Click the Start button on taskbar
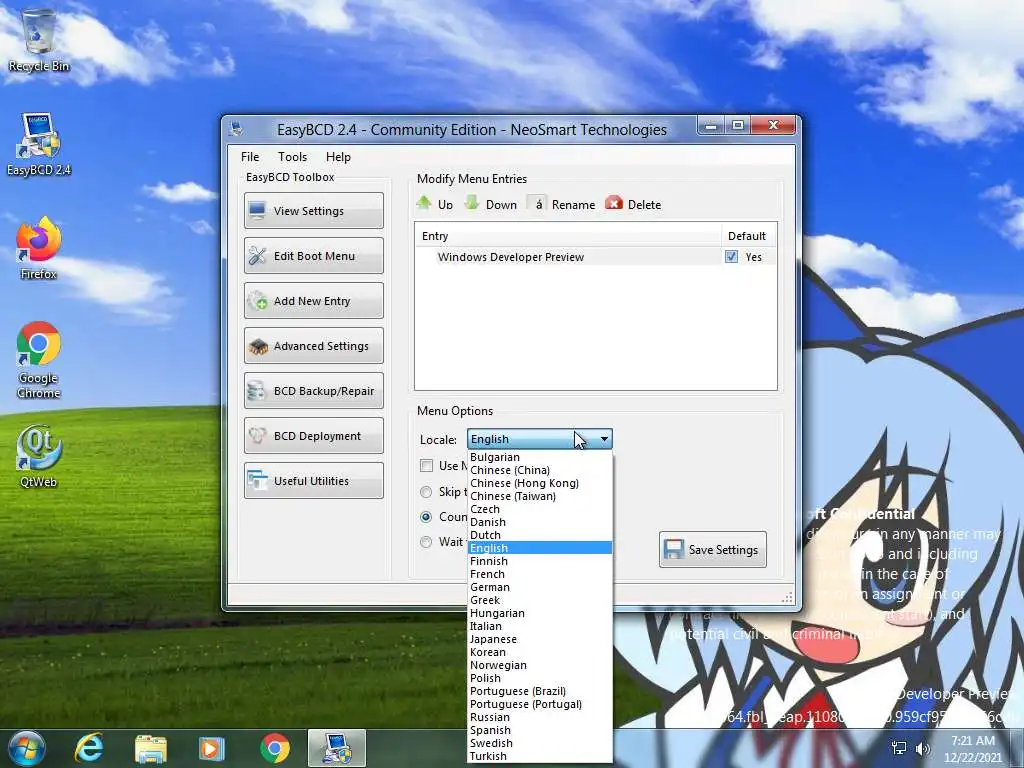1024x768 pixels. [x=27, y=748]
